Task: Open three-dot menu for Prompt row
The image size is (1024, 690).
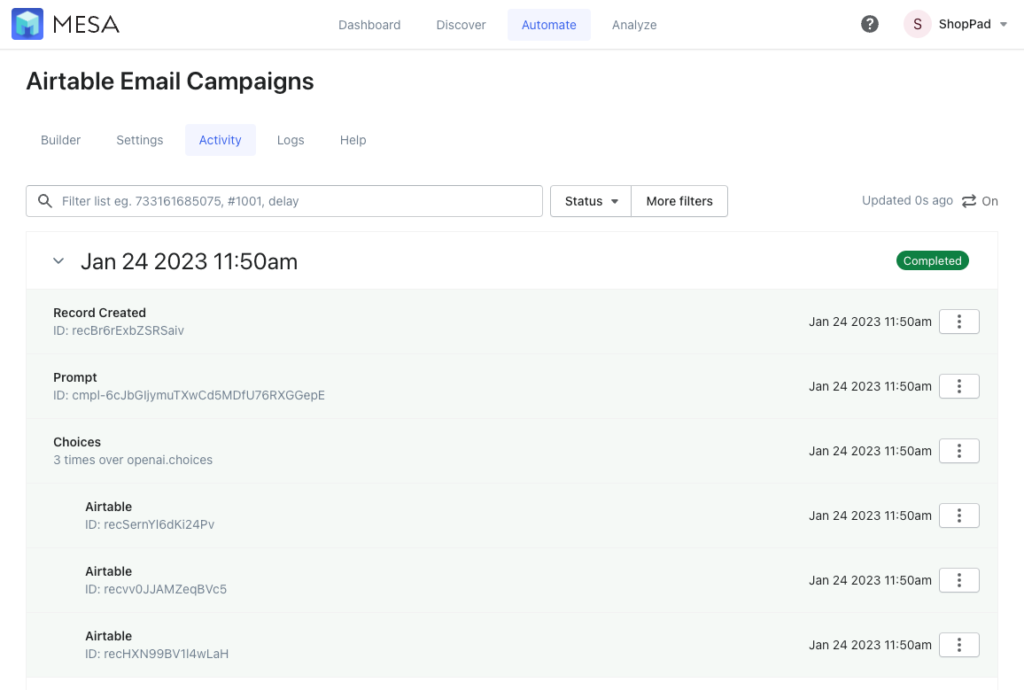Action: pyautogui.click(x=959, y=386)
